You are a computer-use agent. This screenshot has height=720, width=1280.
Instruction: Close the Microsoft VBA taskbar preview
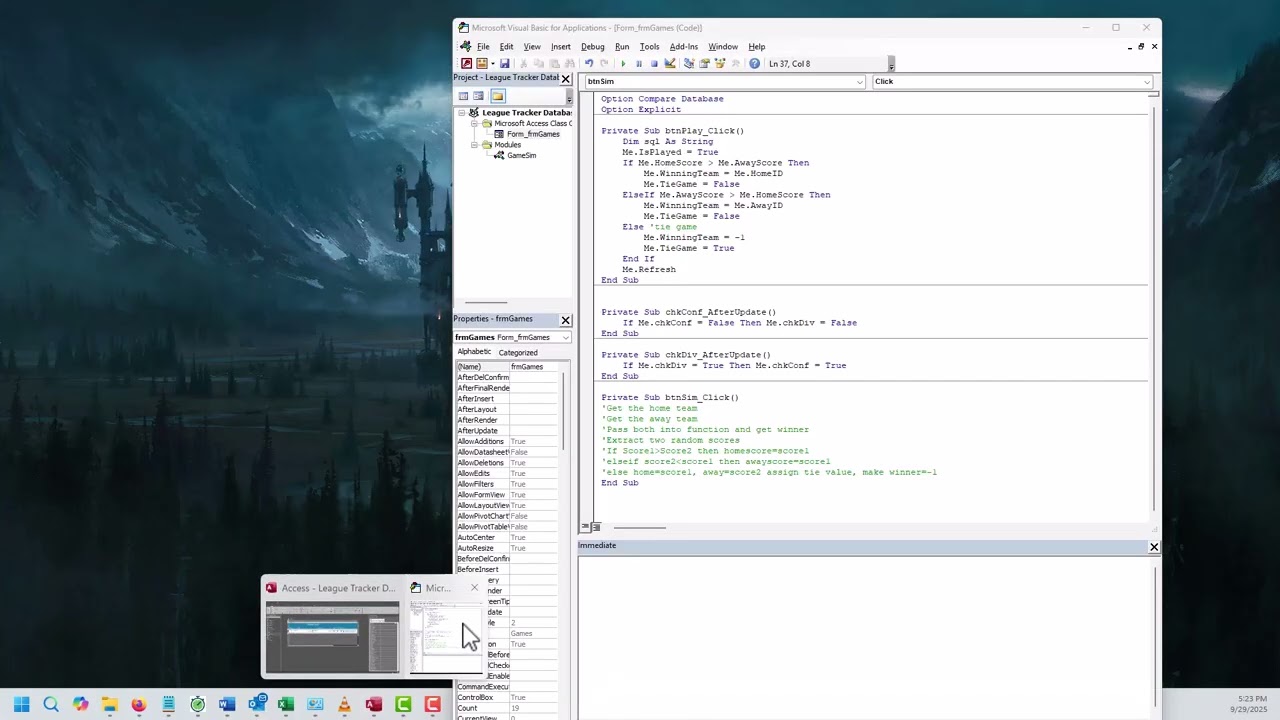[x=474, y=588]
